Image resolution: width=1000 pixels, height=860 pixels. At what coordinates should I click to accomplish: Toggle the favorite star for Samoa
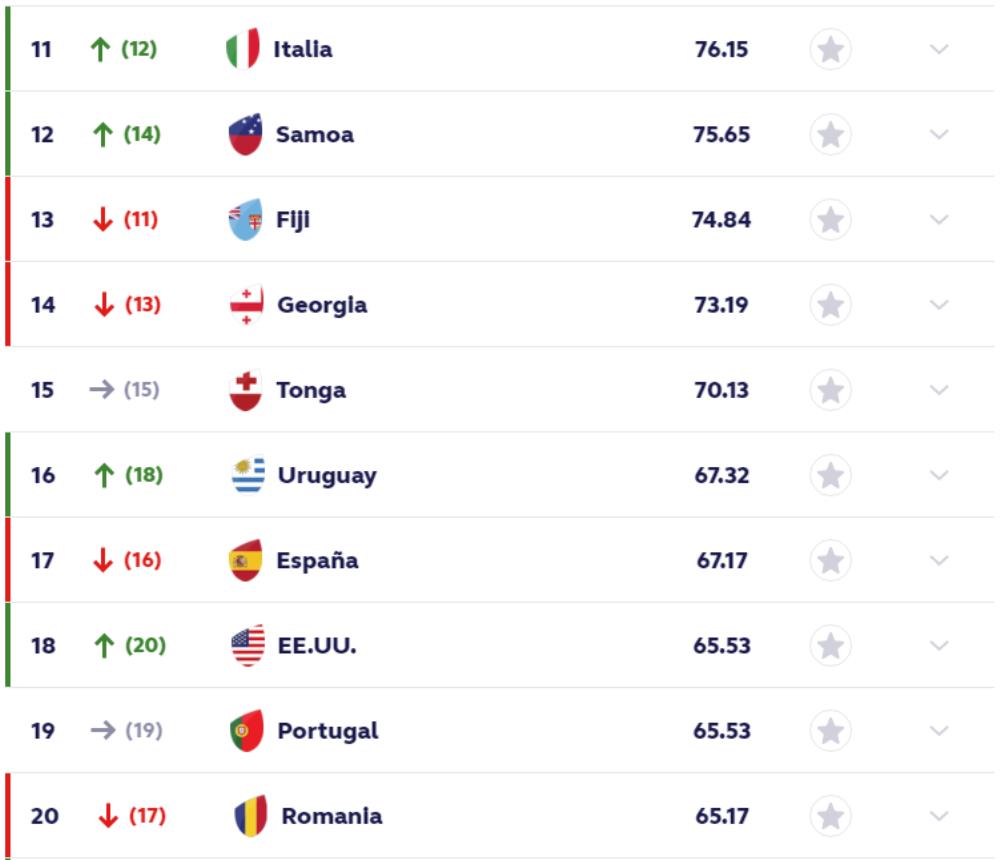tap(830, 134)
